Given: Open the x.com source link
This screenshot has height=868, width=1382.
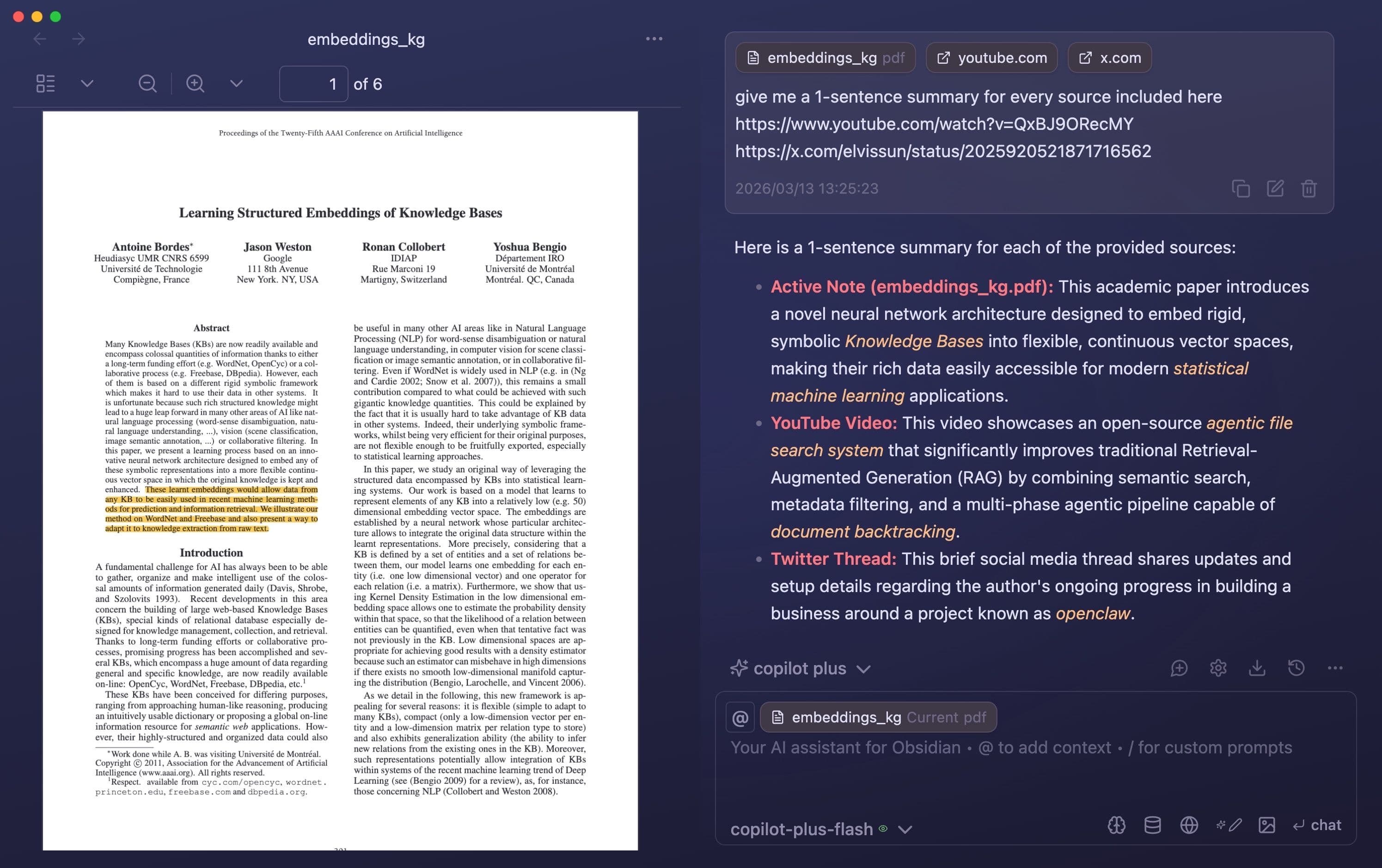Looking at the screenshot, I should point(1109,57).
